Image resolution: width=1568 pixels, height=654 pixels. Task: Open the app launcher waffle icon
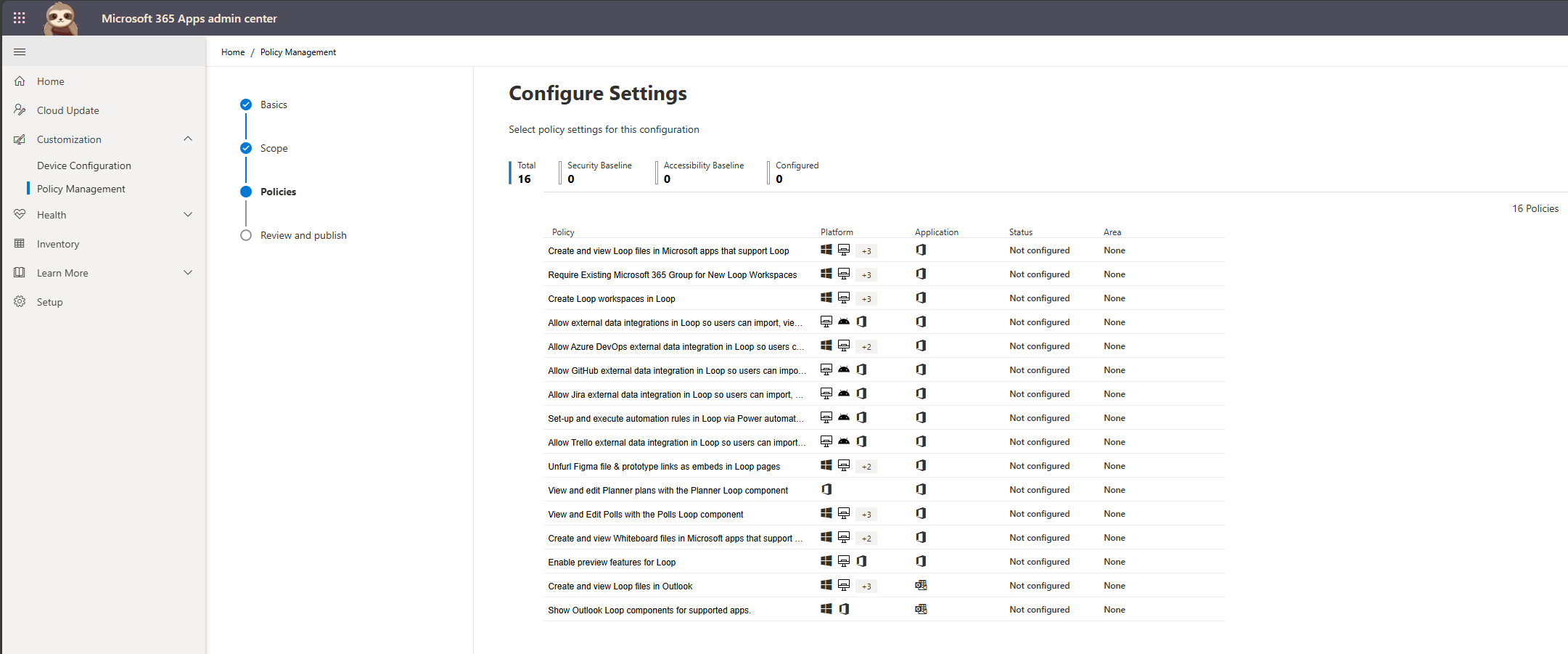[x=20, y=18]
